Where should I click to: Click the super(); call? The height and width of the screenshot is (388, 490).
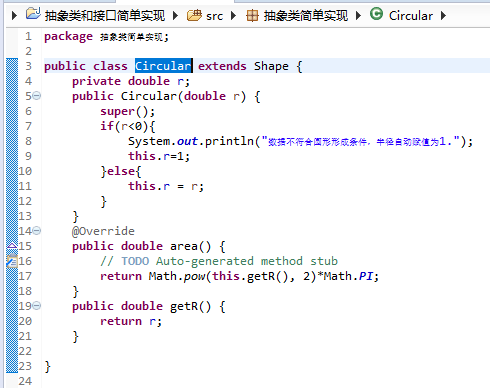pos(127,111)
